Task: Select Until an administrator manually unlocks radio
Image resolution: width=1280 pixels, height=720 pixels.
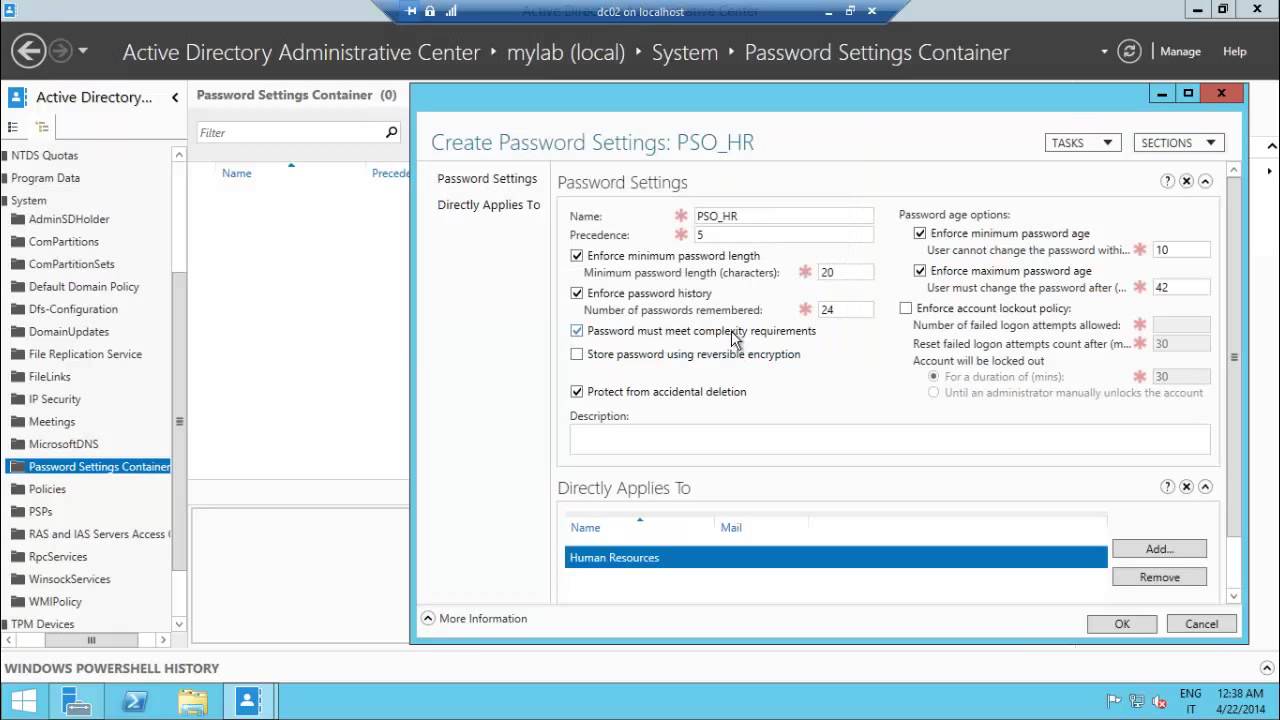Action: pos(934,393)
